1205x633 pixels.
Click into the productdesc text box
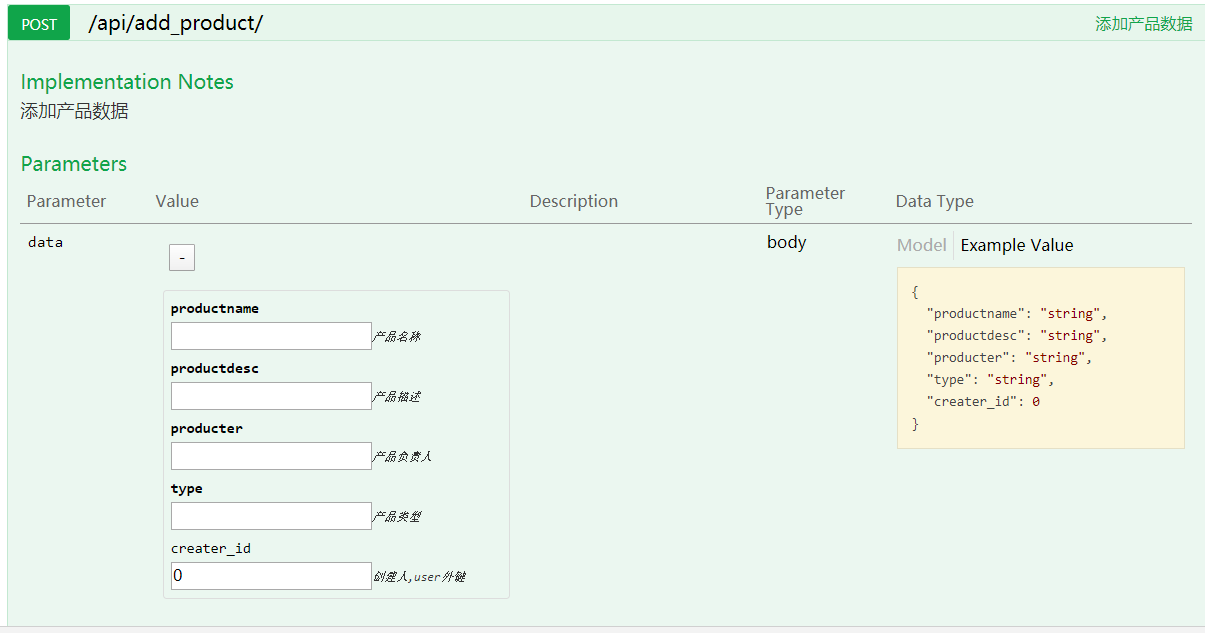pos(271,396)
